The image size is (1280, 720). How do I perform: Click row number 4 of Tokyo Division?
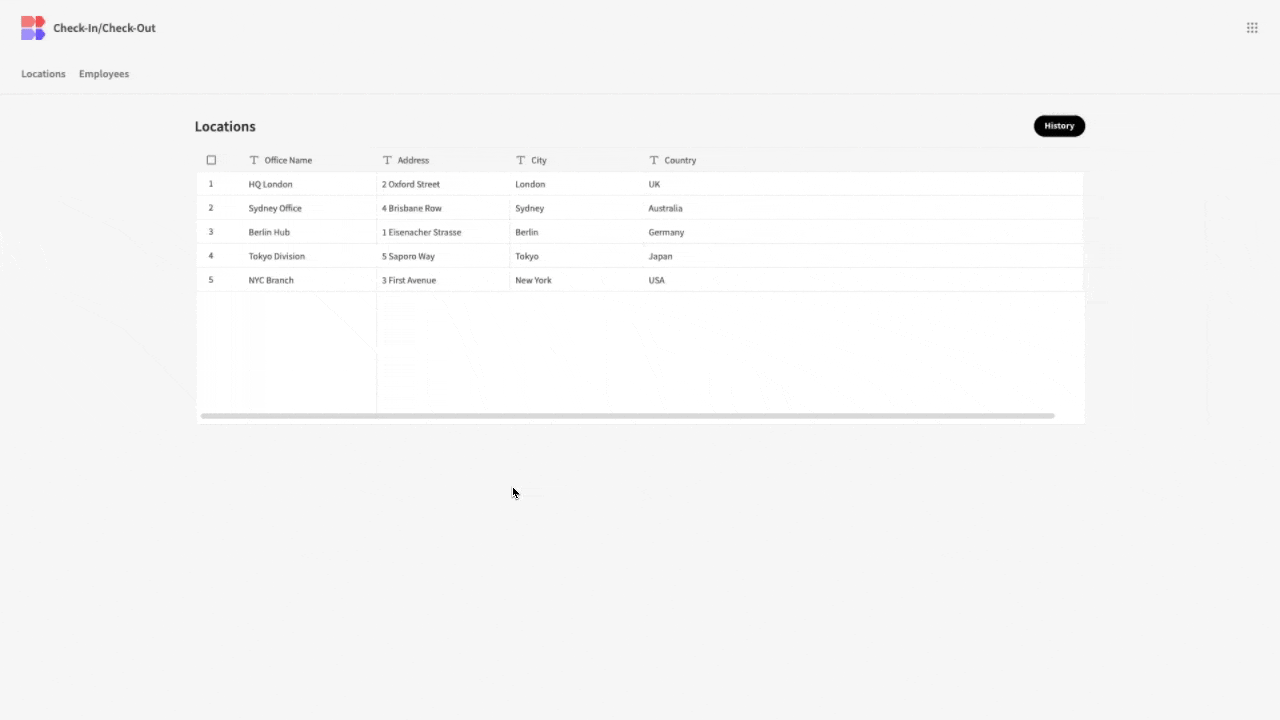pos(211,256)
